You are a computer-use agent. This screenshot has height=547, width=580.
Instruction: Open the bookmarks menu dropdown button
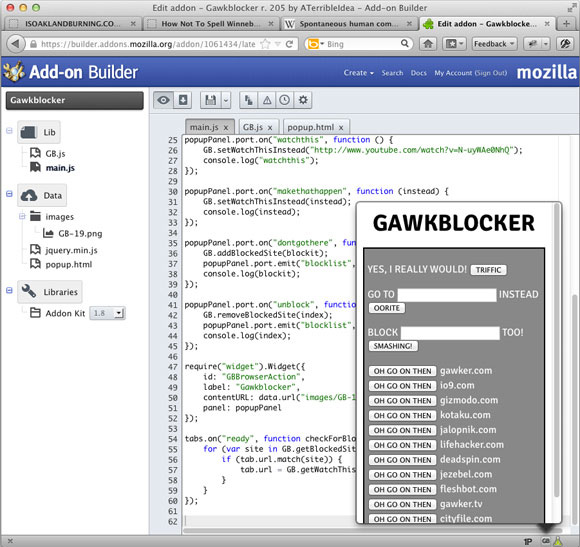[x=454, y=44]
